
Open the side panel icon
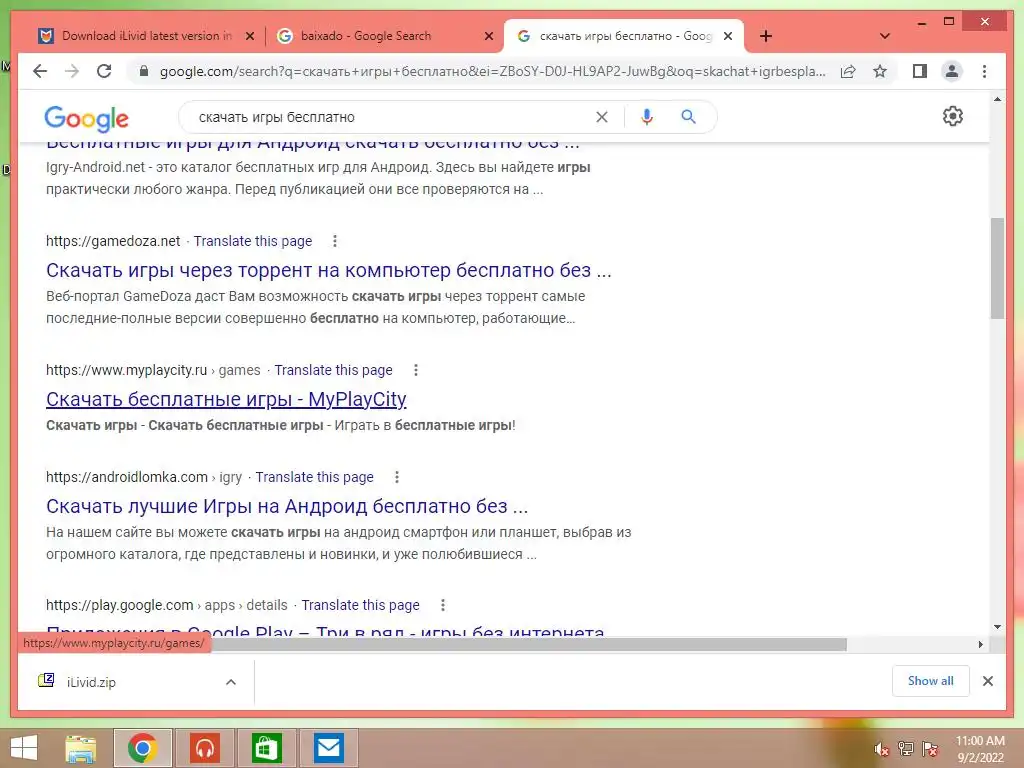coord(920,71)
